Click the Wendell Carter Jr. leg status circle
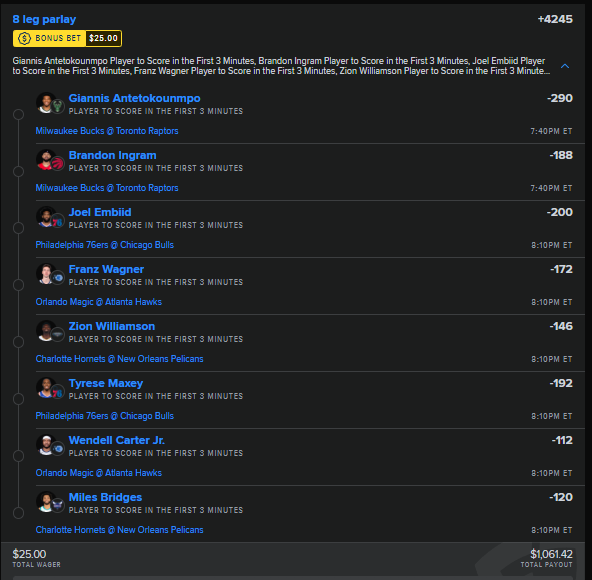 click(18, 456)
